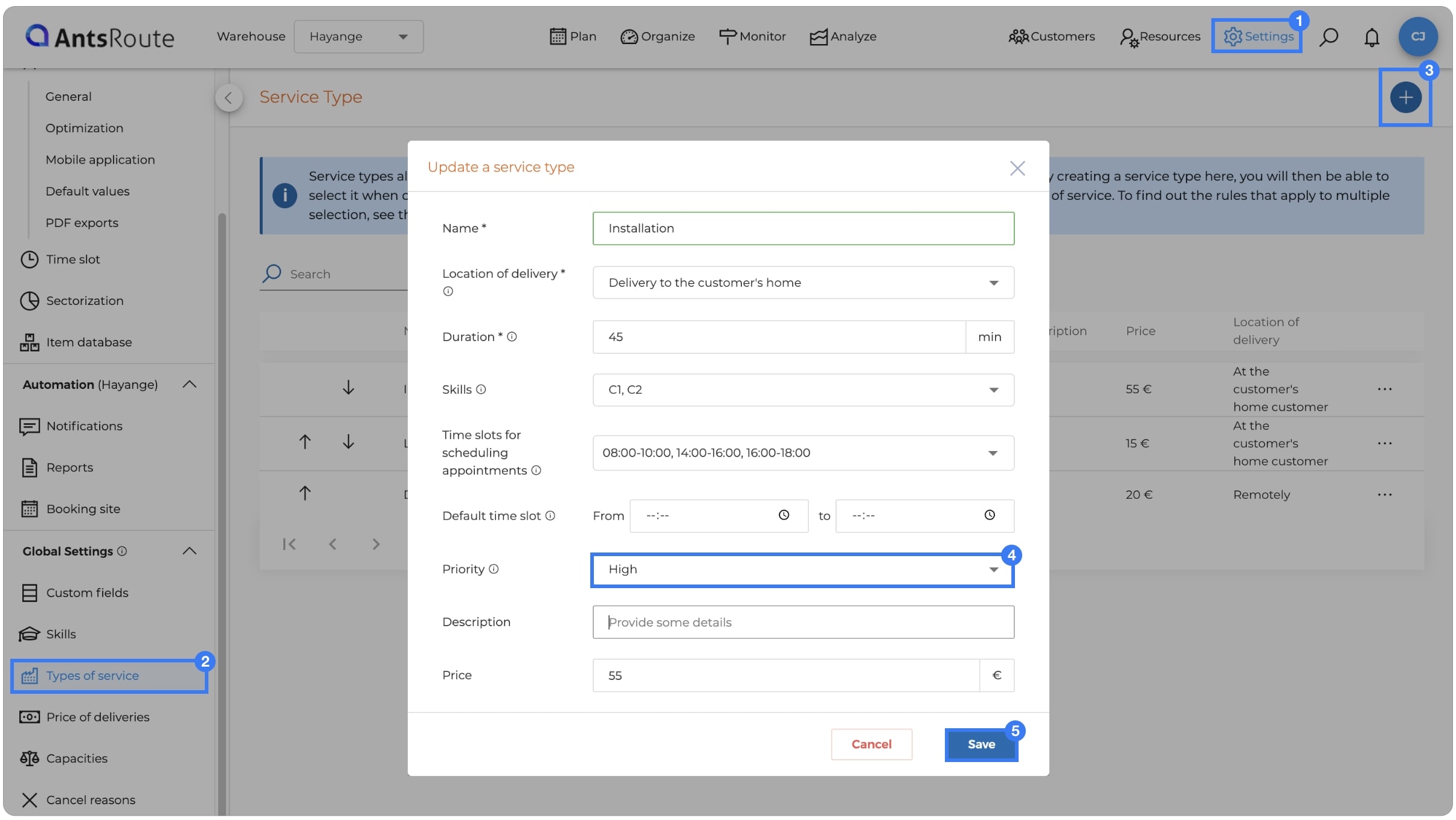Click the Skills info icon in dialog
Viewport: 1456px width, 820px height.
[481, 389]
